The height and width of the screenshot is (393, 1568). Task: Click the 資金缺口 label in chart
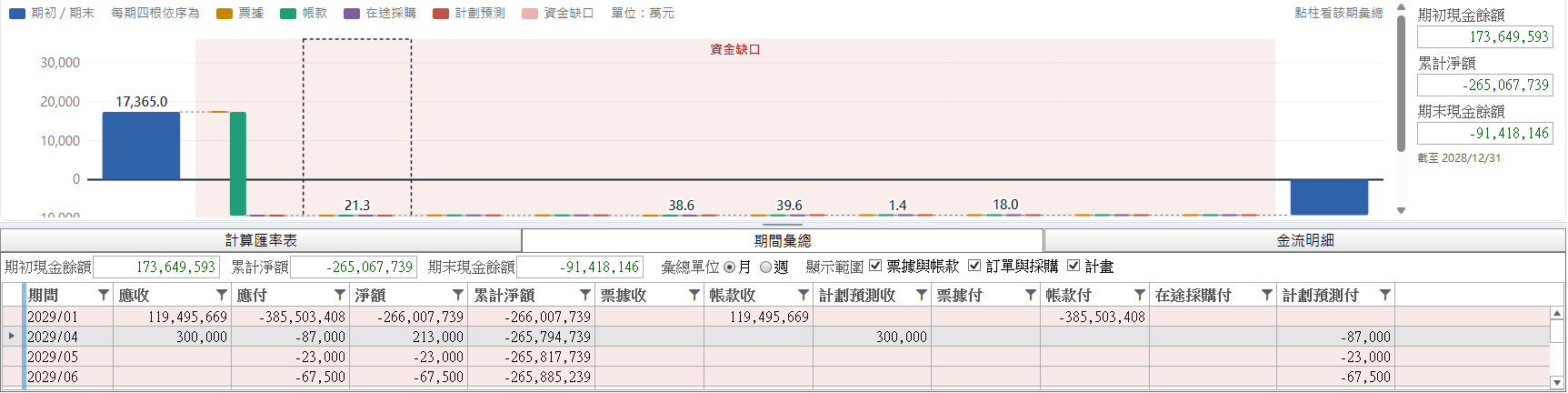tap(734, 49)
